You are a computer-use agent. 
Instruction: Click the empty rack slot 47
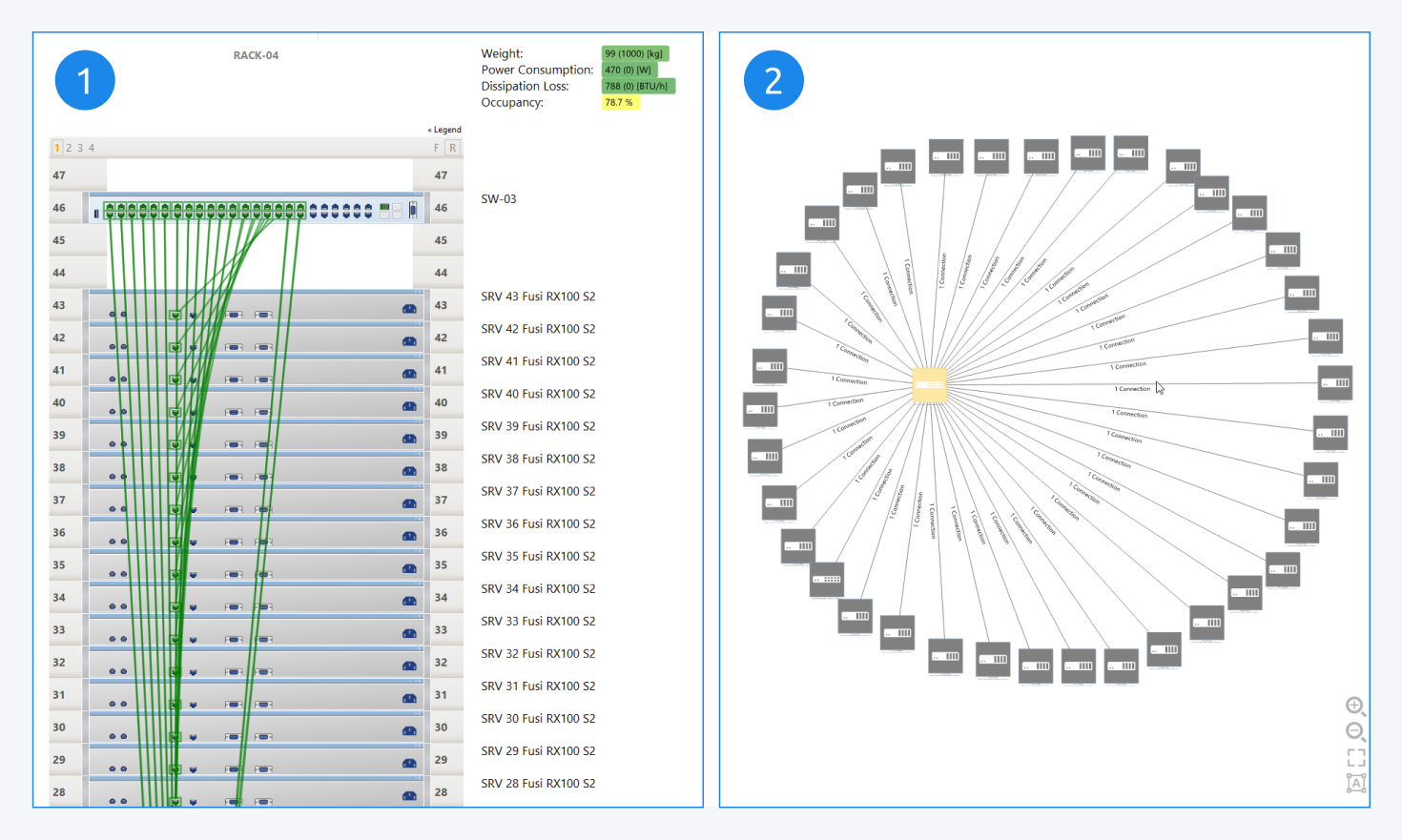tap(258, 175)
